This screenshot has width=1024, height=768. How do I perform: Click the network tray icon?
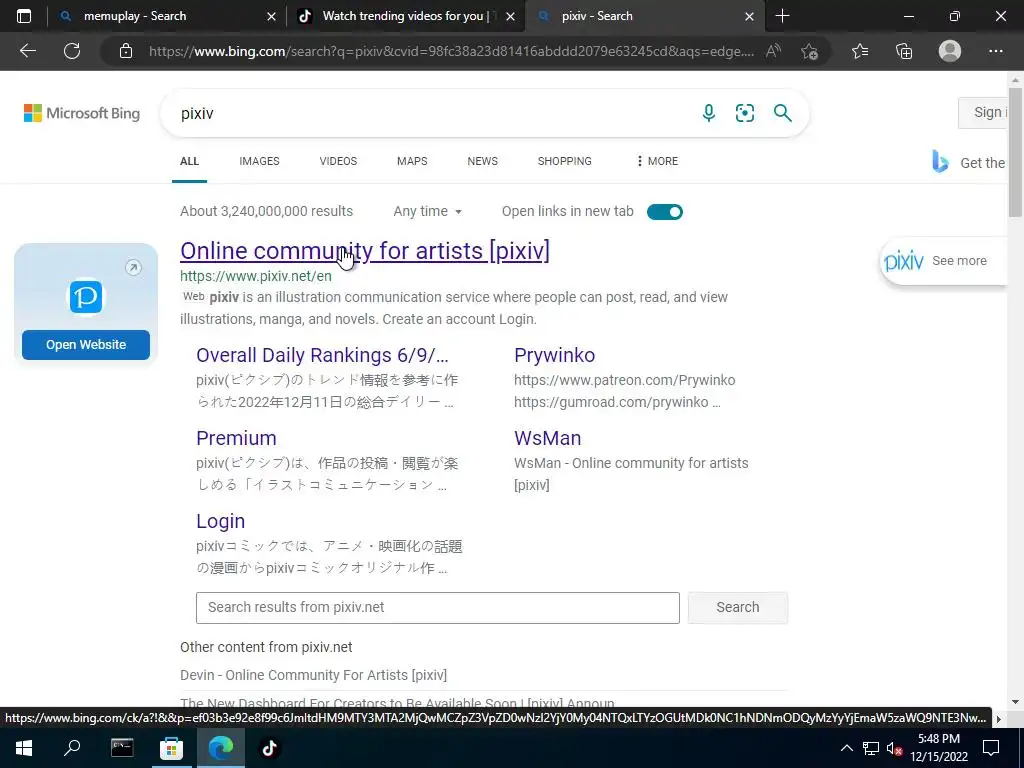[871, 748]
